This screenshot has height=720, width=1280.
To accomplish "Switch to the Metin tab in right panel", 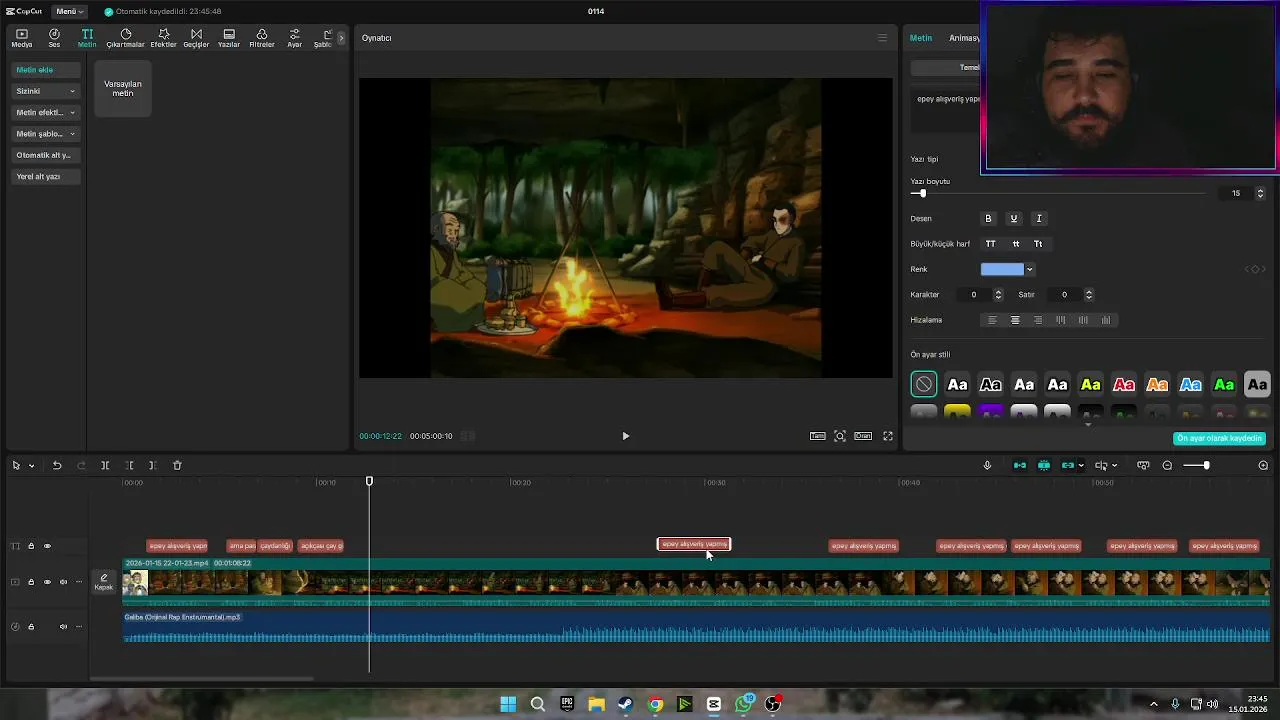I will (x=921, y=38).
